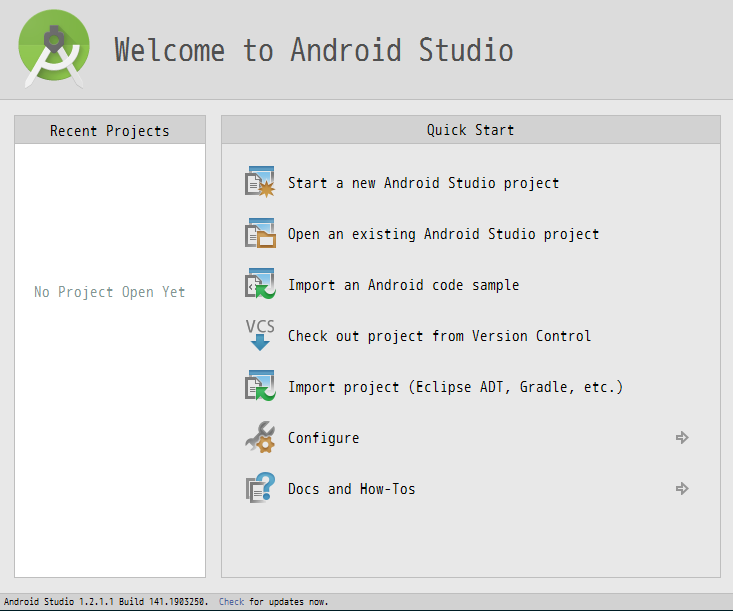
Task: Open an existing Android Studio project
Action: 443,234
